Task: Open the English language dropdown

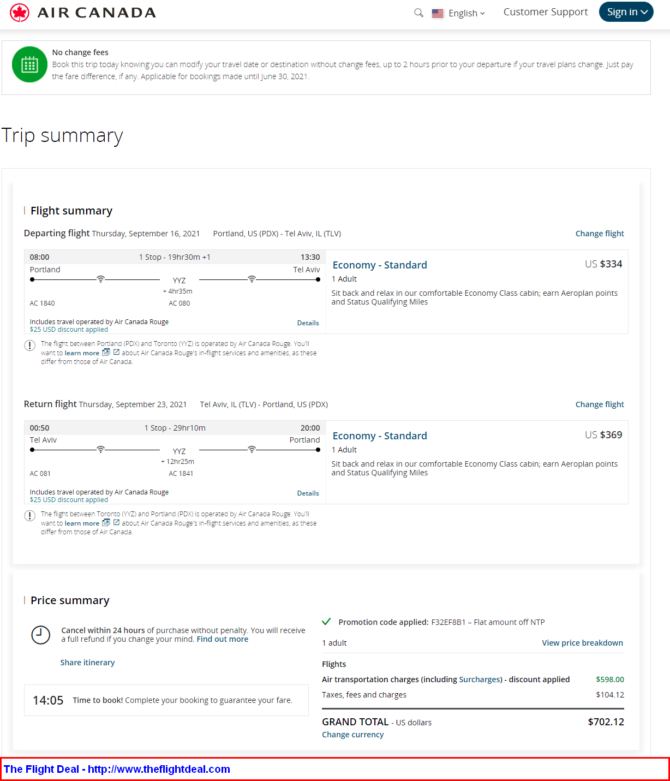Action: coord(466,13)
